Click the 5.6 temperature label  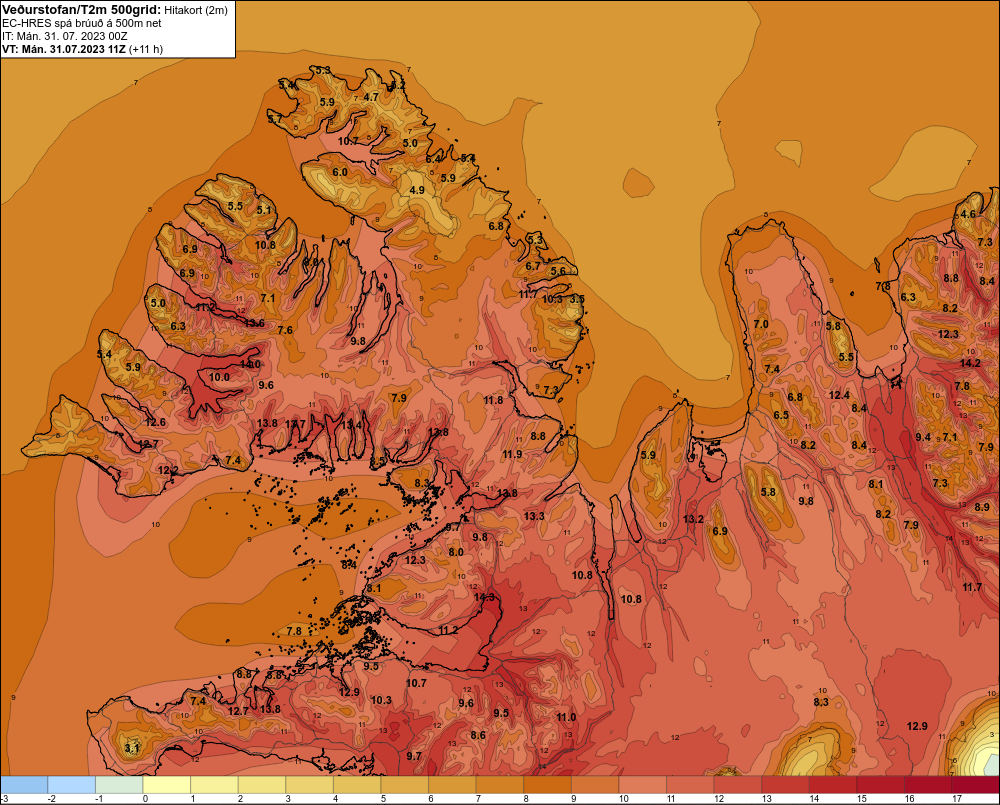point(558,270)
